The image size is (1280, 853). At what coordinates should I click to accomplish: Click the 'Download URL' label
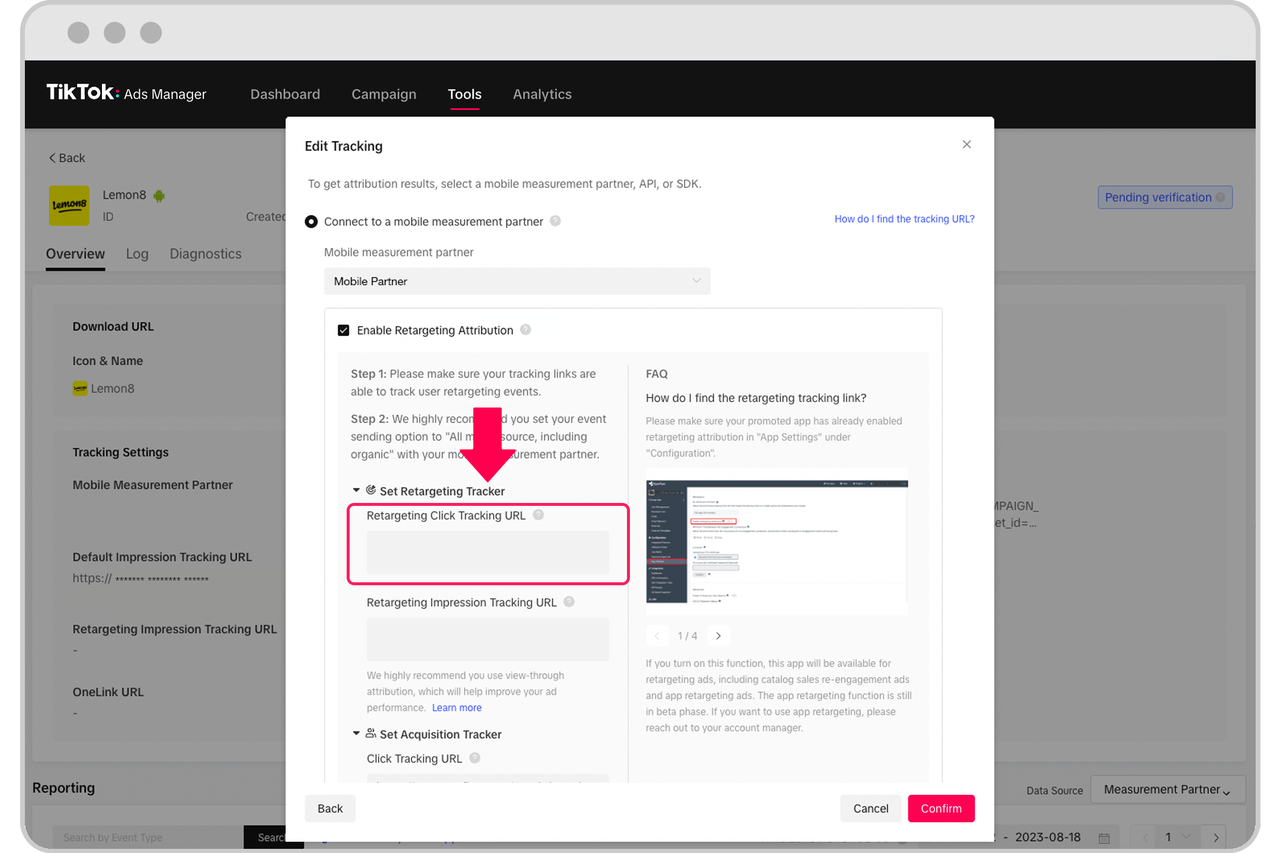(113, 327)
